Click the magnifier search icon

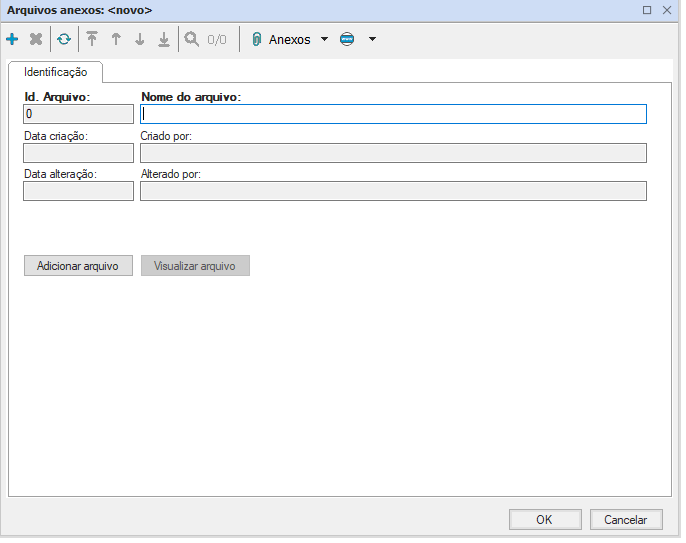pos(191,40)
